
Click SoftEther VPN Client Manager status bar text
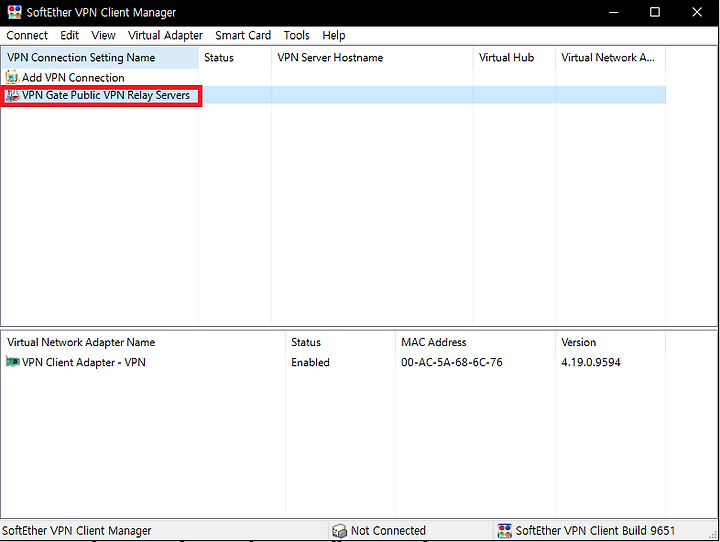[x=77, y=531]
